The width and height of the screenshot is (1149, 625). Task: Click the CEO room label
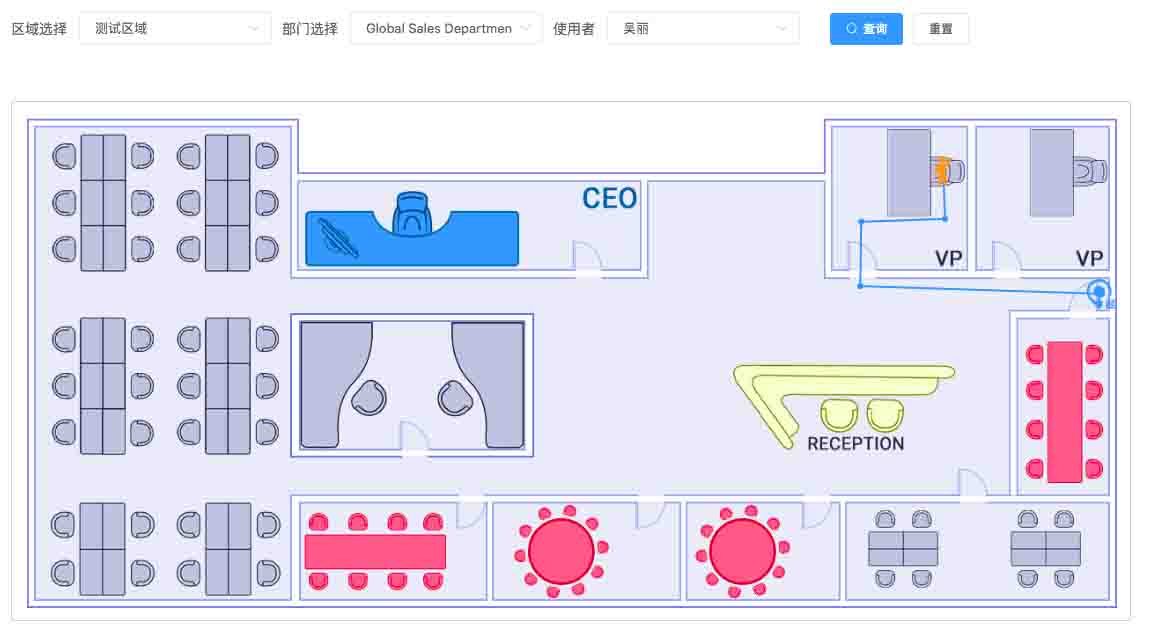pos(609,199)
